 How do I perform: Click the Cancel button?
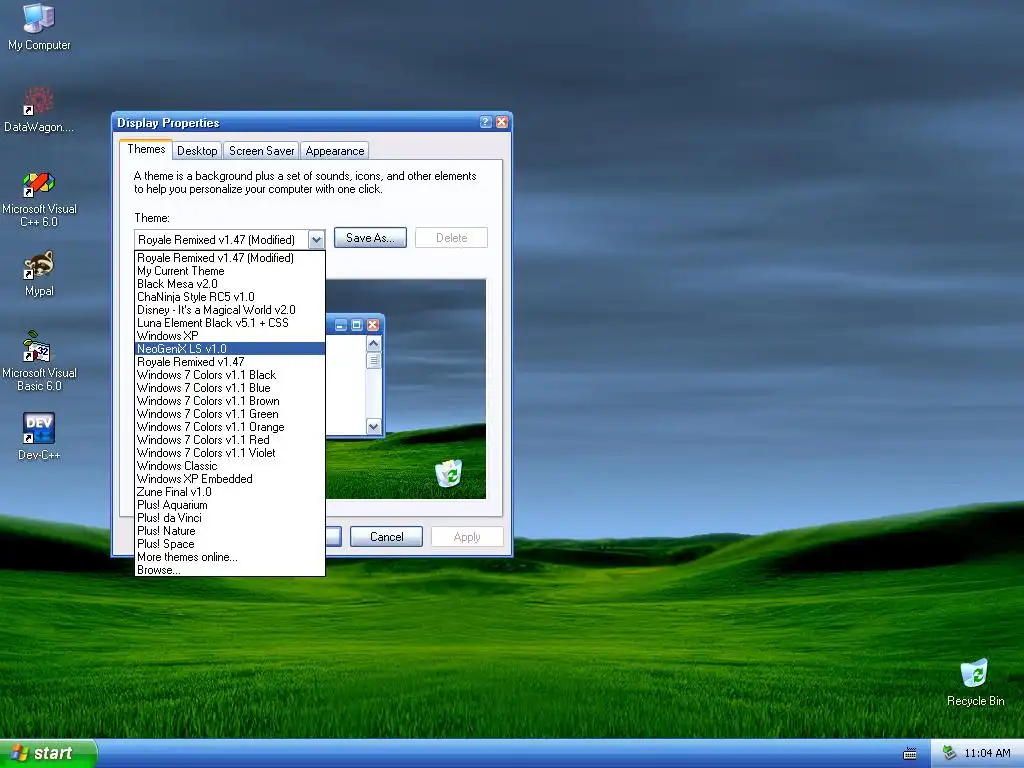pyautogui.click(x=387, y=537)
